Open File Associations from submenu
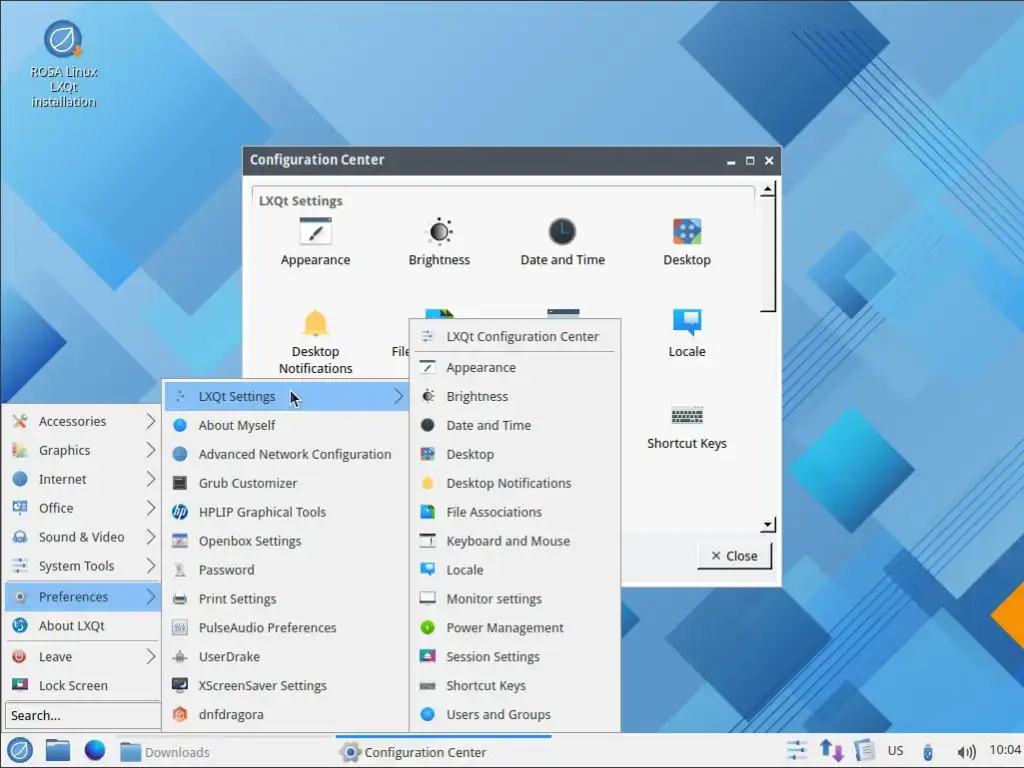 [x=515, y=512]
